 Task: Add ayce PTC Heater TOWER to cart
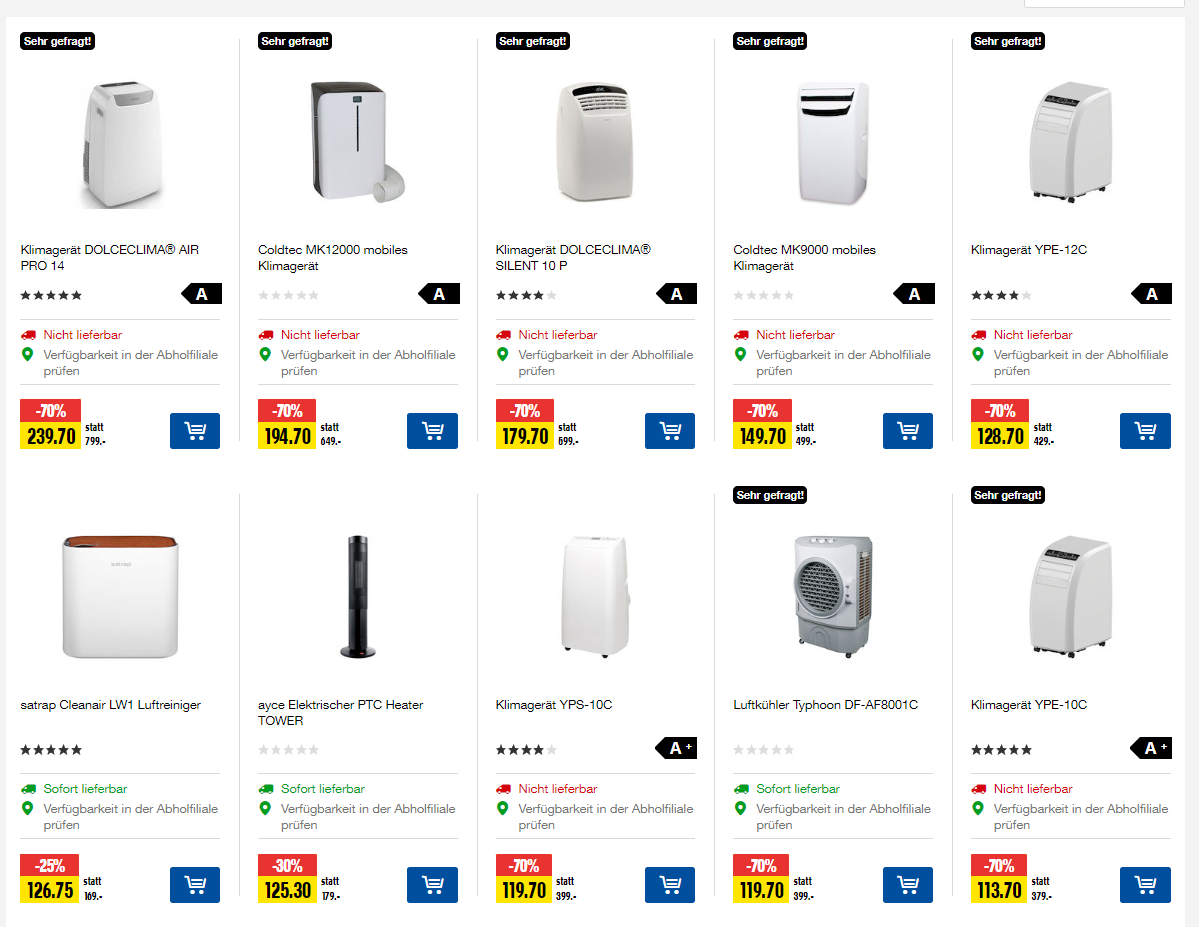coord(432,885)
